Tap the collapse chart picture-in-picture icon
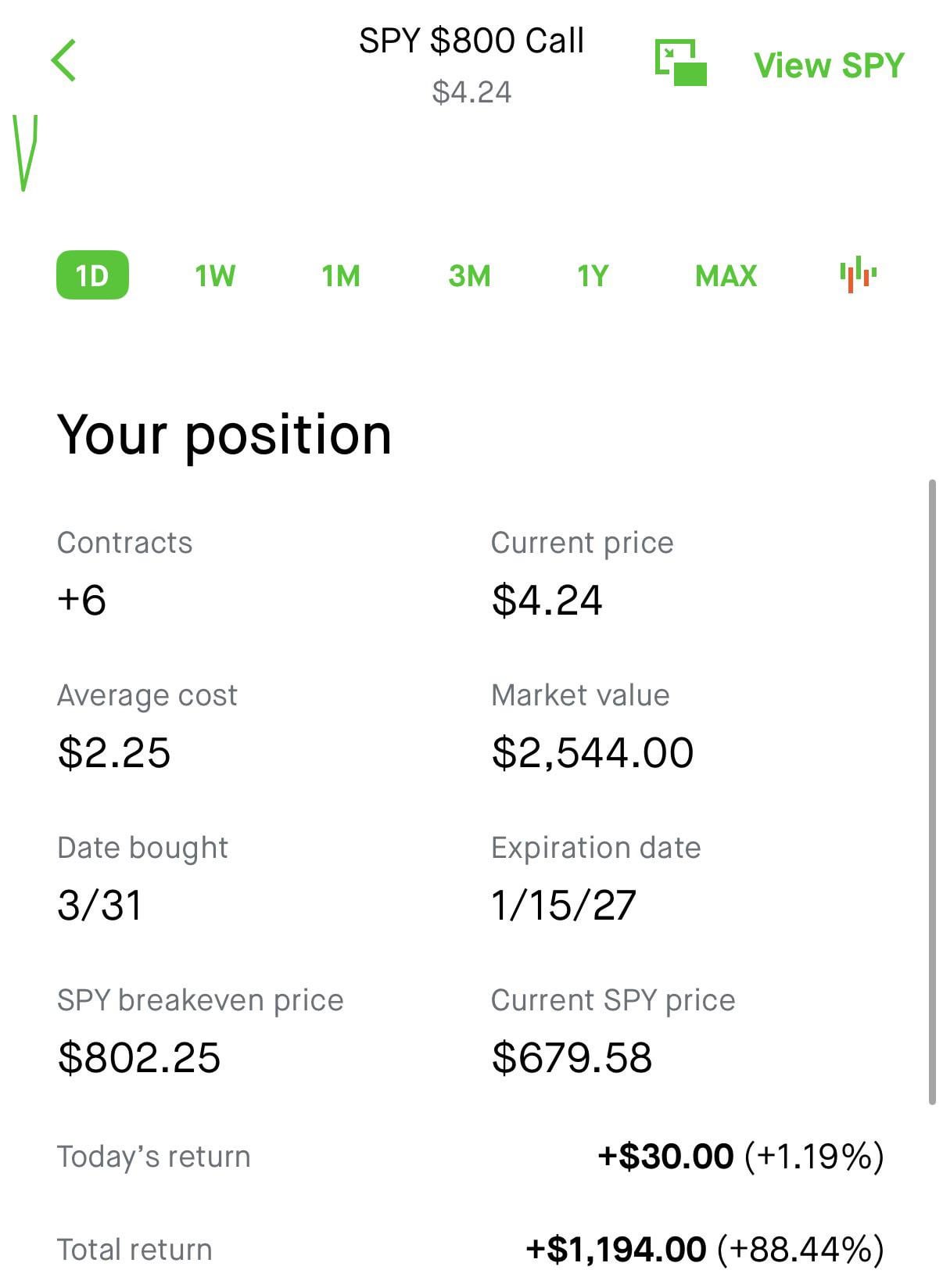Viewport: 943px width, 1288px height. click(x=680, y=63)
